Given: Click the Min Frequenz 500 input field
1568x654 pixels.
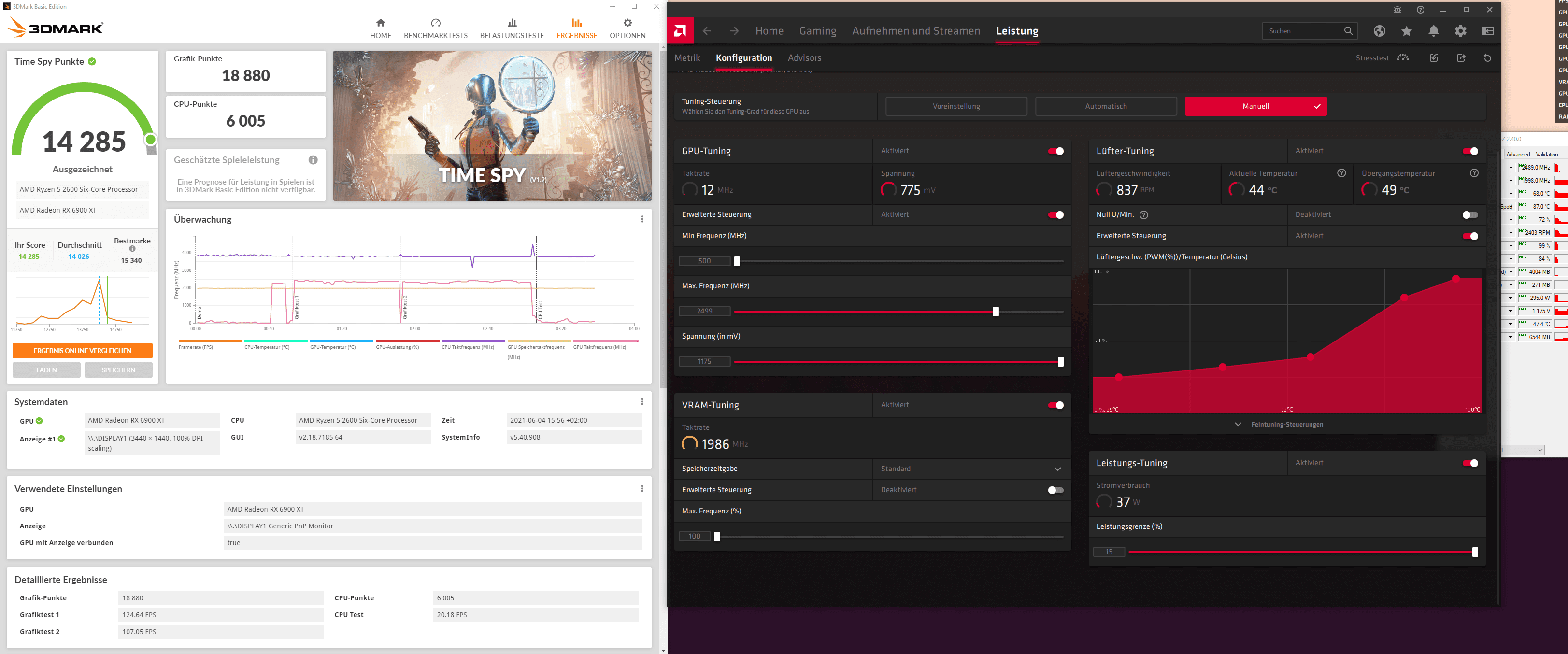Looking at the screenshot, I should [x=705, y=261].
